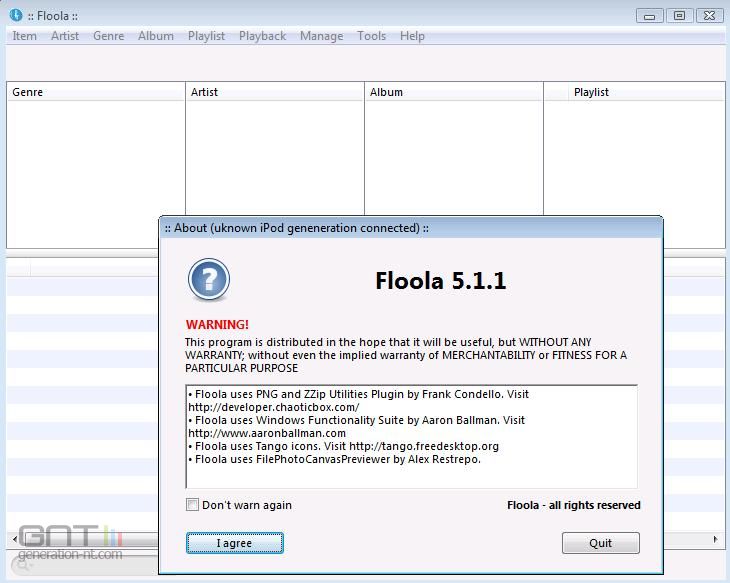Click the Playlist column header
Image resolution: width=730 pixels, height=583 pixels.
click(x=646, y=92)
